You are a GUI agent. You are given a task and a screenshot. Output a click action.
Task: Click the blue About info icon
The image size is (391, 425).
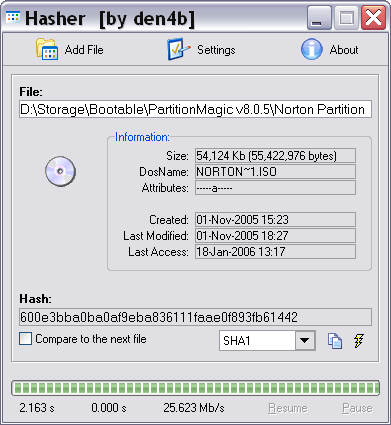tap(311, 49)
